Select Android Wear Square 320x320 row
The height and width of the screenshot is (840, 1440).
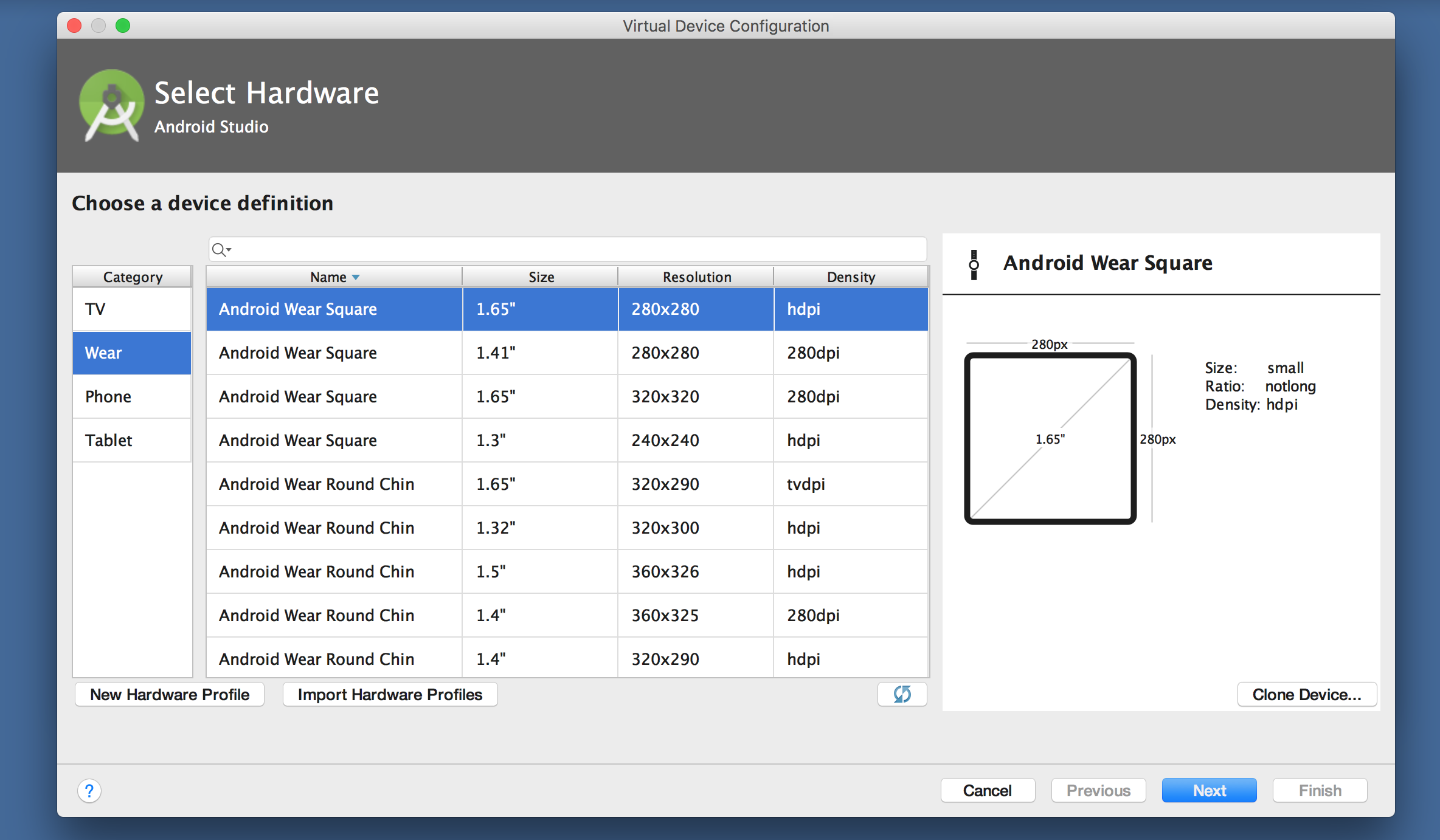[x=567, y=396]
